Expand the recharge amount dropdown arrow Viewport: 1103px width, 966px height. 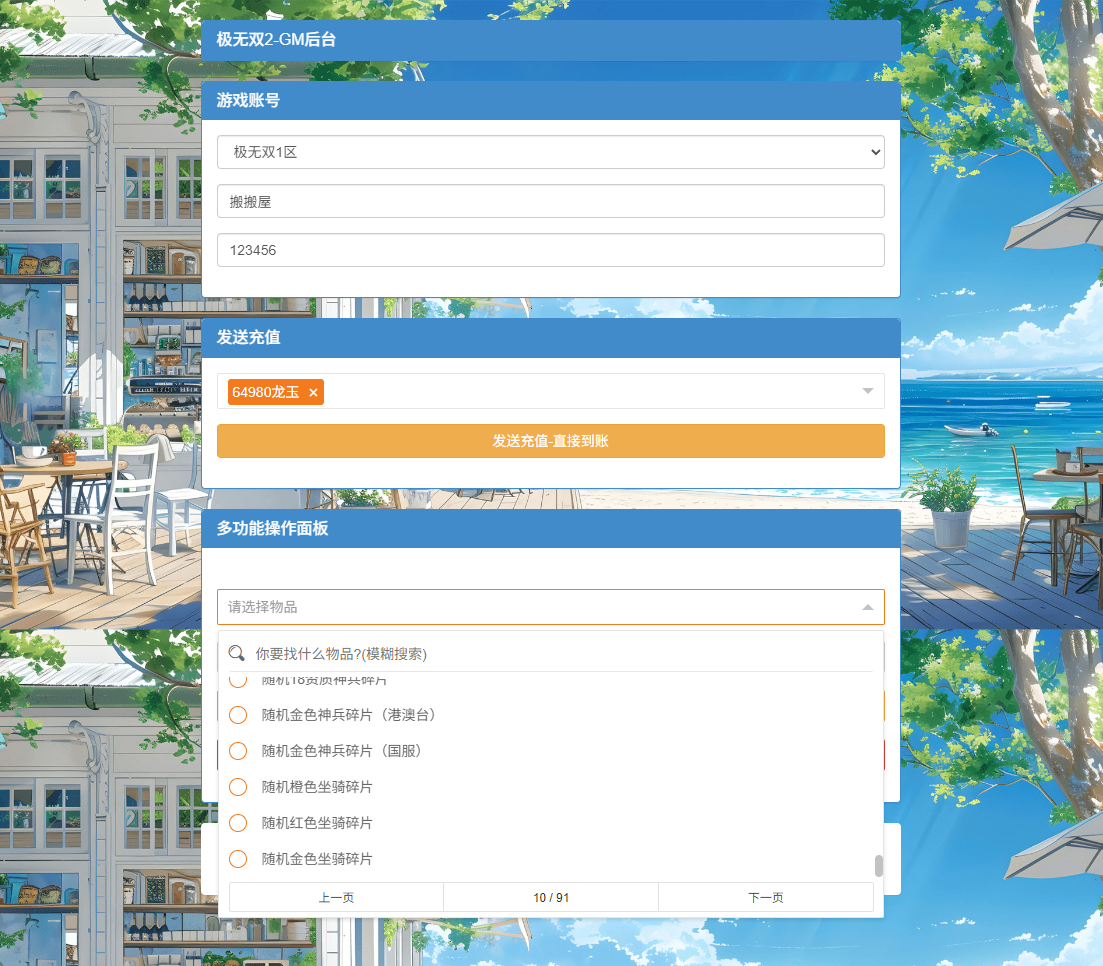pos(867,391)
